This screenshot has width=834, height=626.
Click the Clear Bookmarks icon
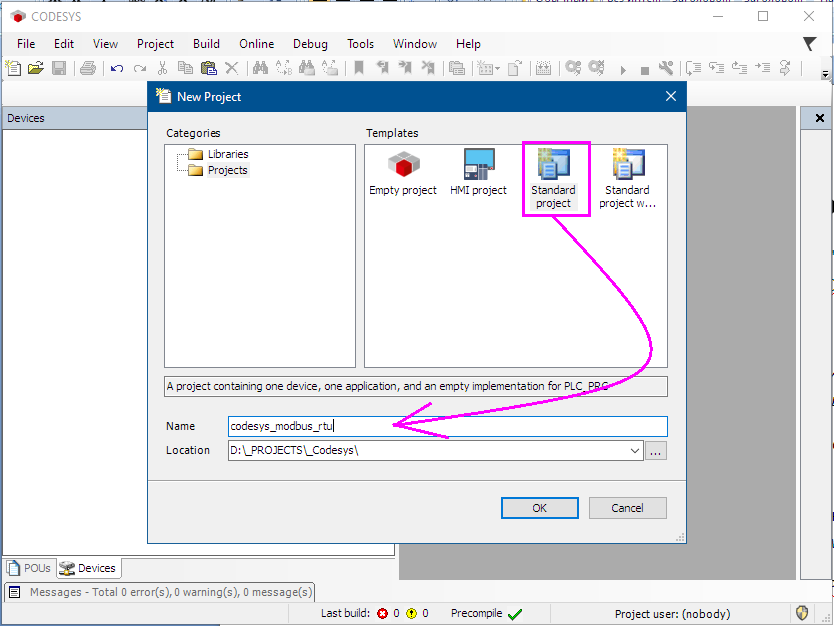click(x=428, y=68)
